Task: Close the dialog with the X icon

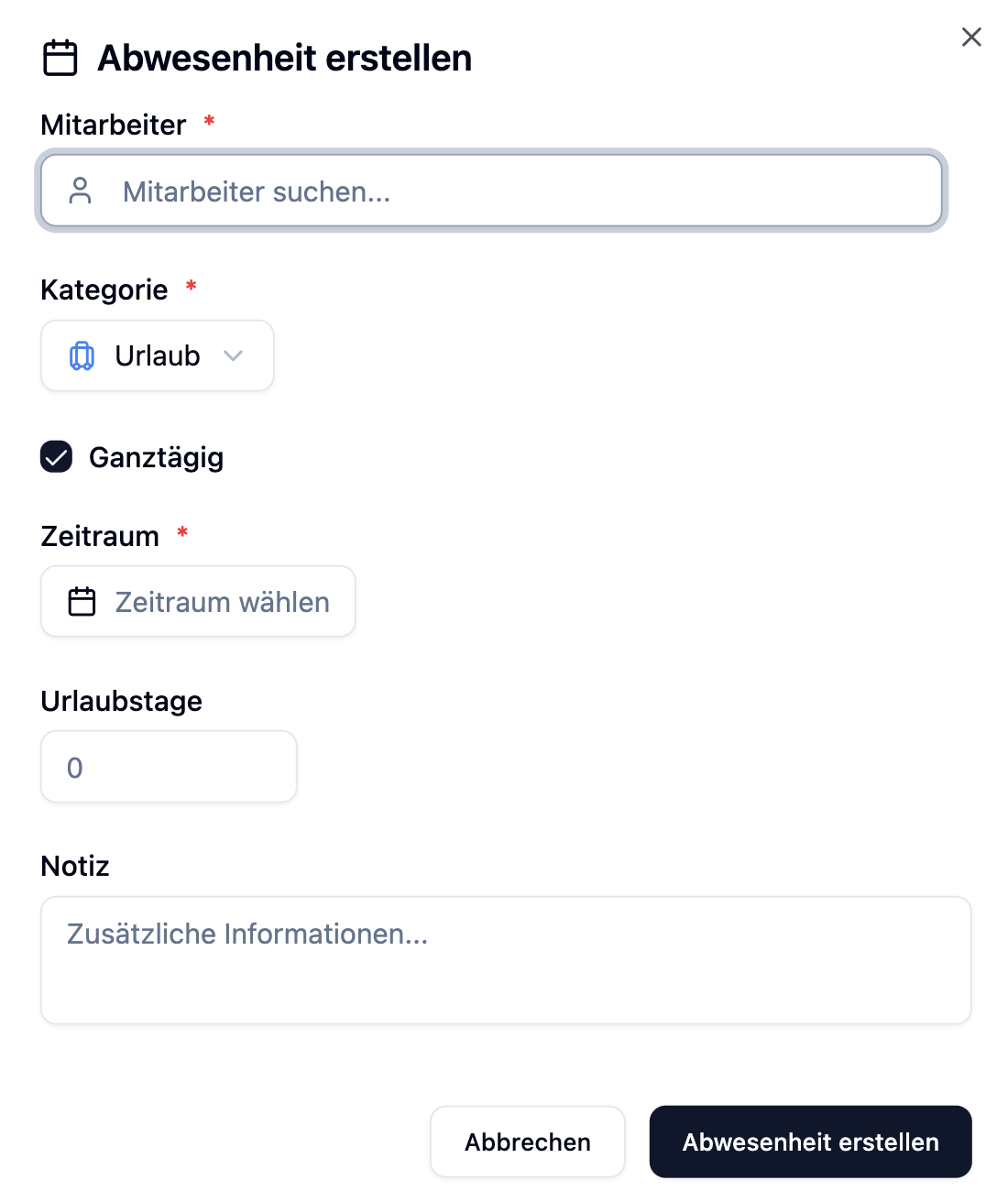Action: [x=971, y=37]
